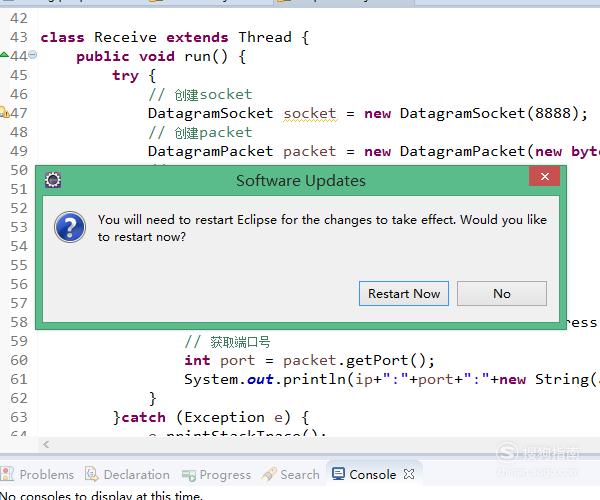Click the Restart Now button
This screenshot has width=600, height=500.
[404, 293]
